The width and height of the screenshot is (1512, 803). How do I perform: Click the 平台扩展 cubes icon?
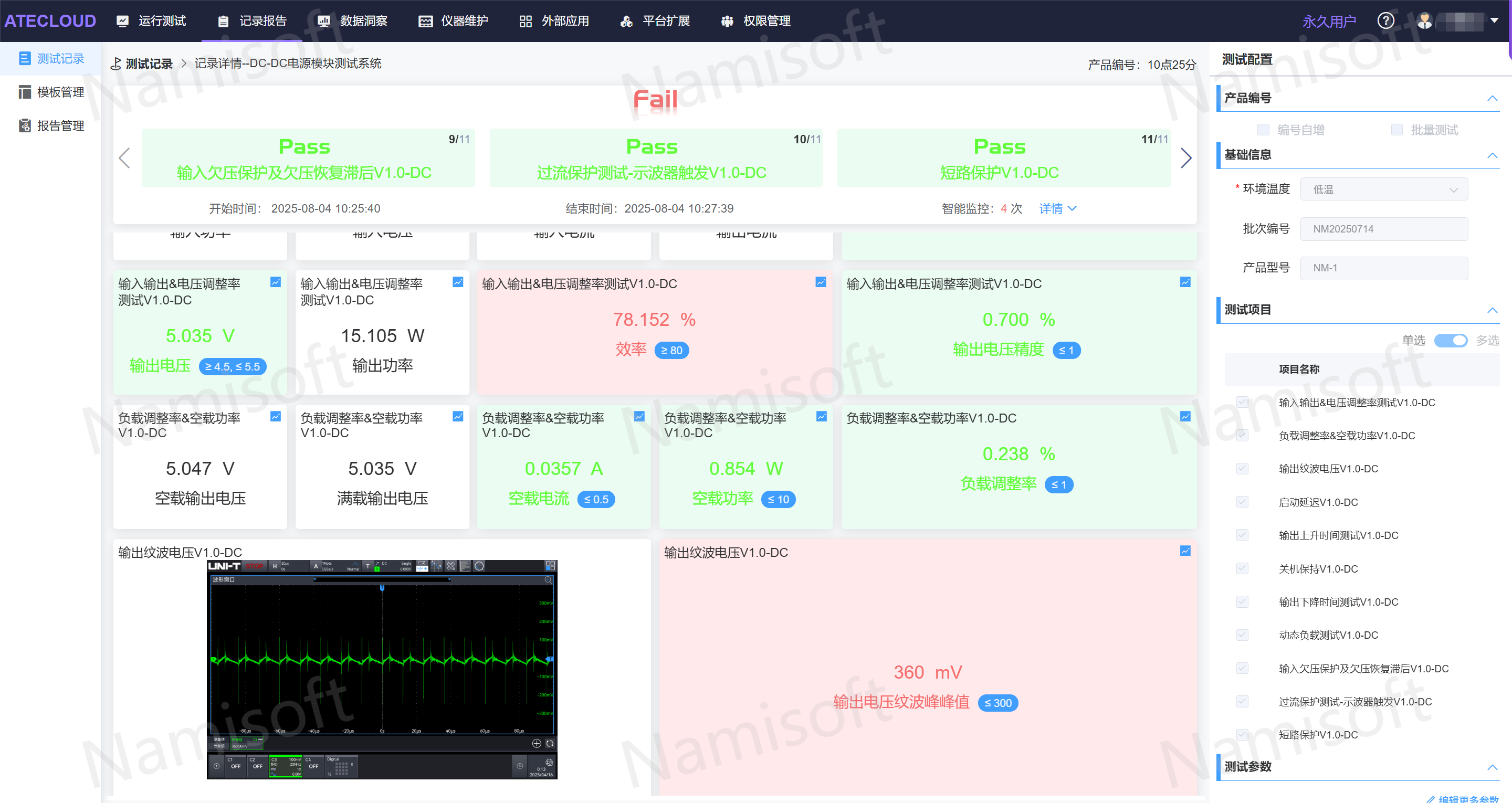coord(626,21)
